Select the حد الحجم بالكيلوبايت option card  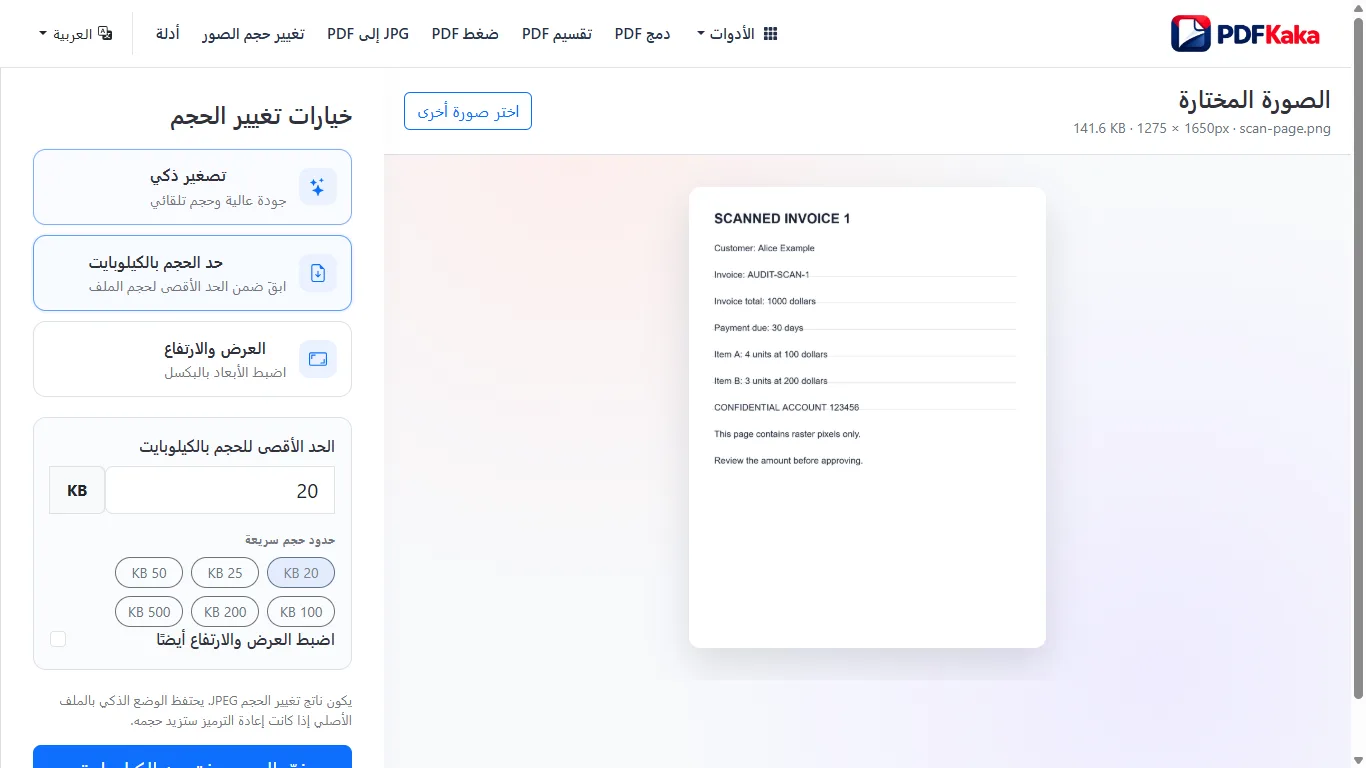192,273
